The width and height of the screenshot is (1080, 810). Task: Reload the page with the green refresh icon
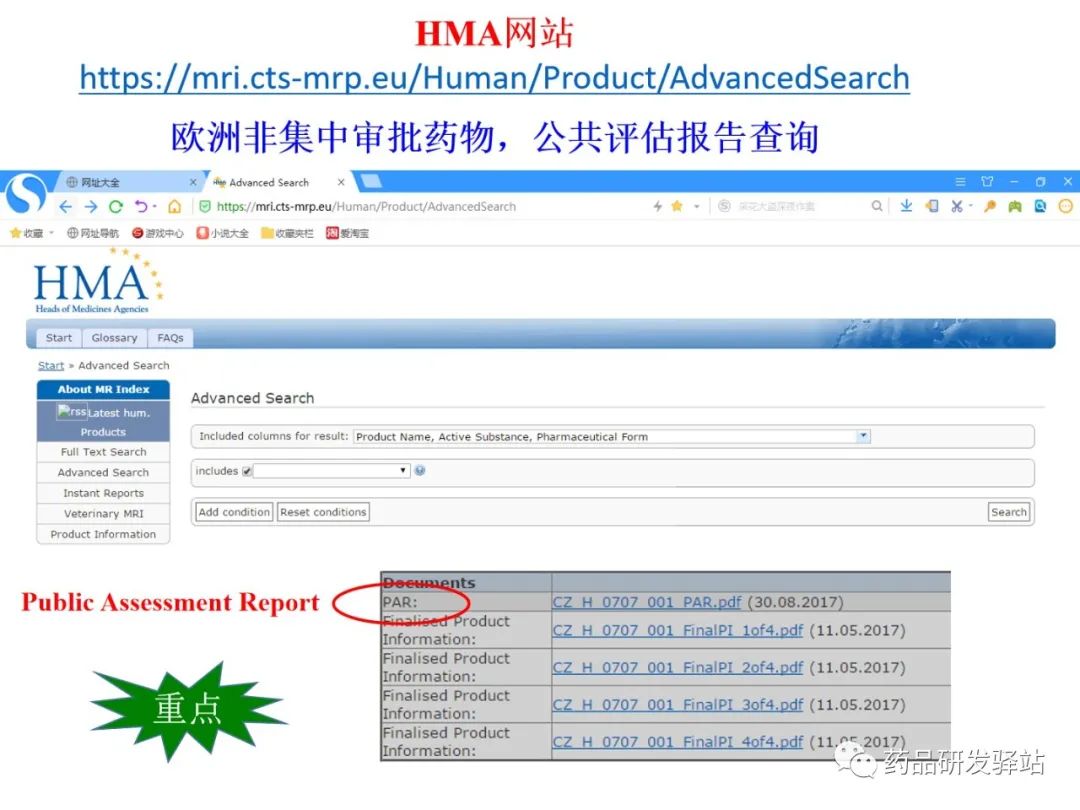[116, 207]
